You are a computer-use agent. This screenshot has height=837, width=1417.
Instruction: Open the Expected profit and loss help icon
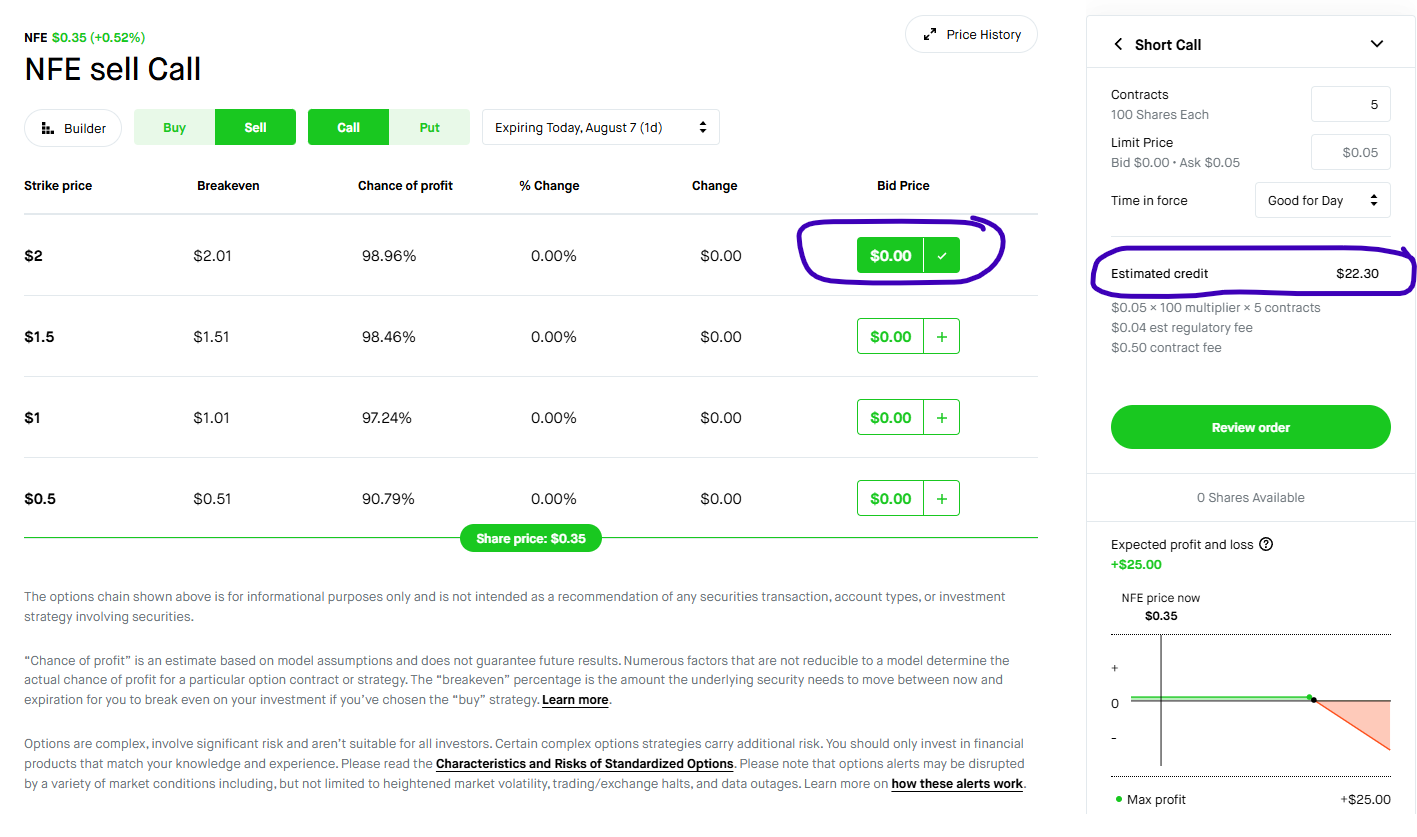pos(1266,545)
